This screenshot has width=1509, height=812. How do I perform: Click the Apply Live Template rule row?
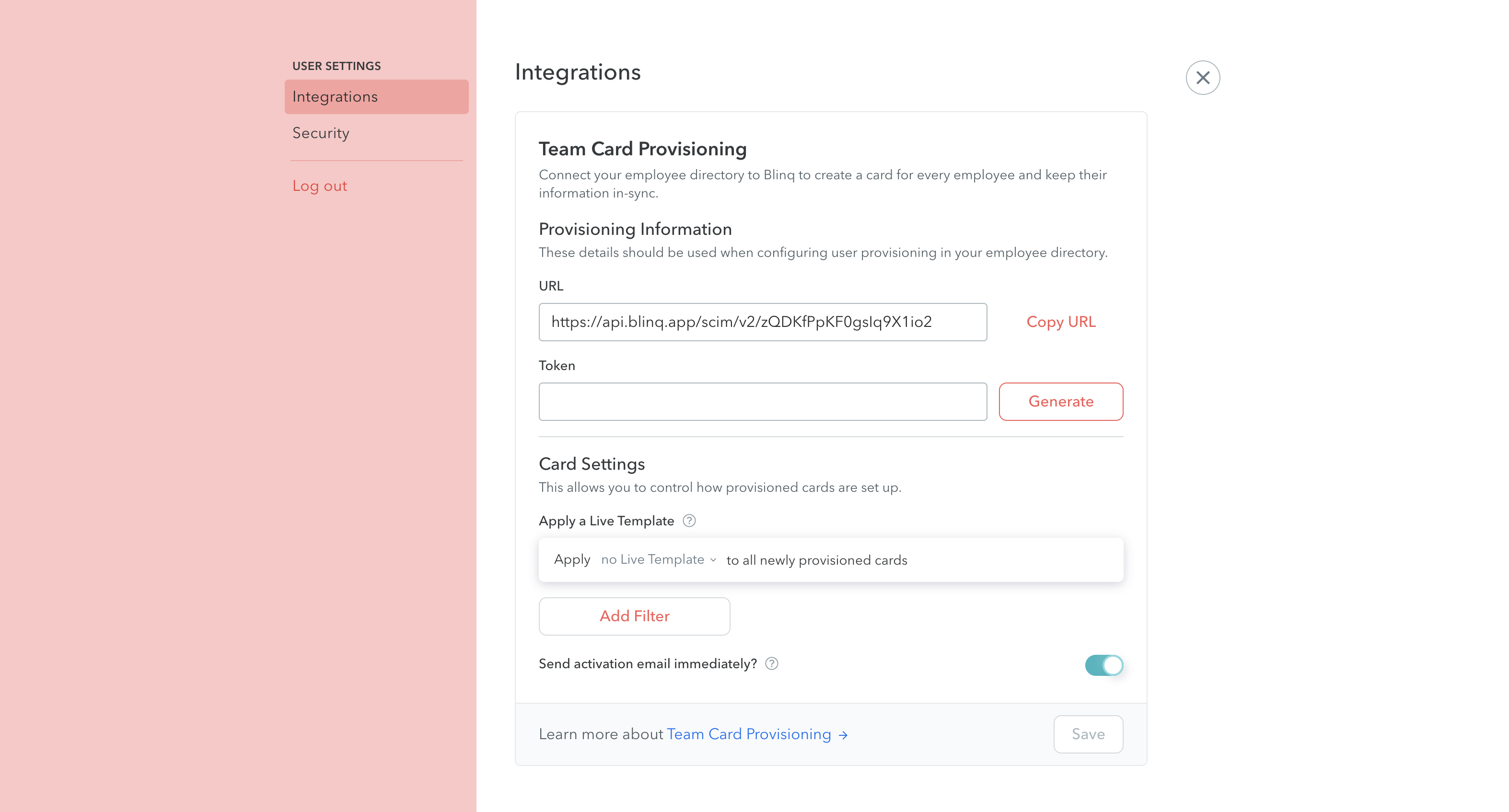[831, 560]
